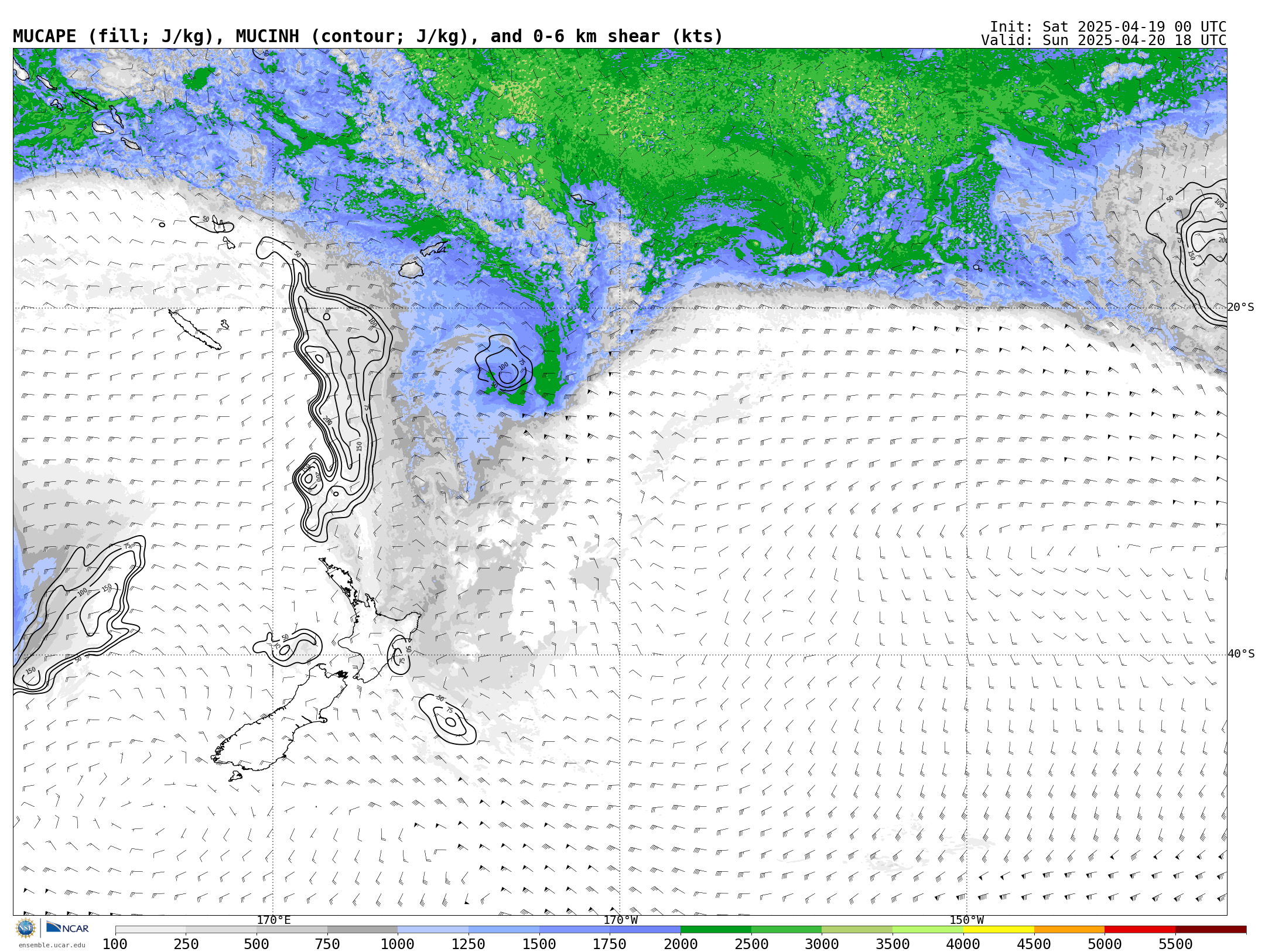Image resolution: width=1265 pixels, height=952 pixels.
Task: Click the 1750–2000 periwinkle colorbar segment
Action: (645, 930)
